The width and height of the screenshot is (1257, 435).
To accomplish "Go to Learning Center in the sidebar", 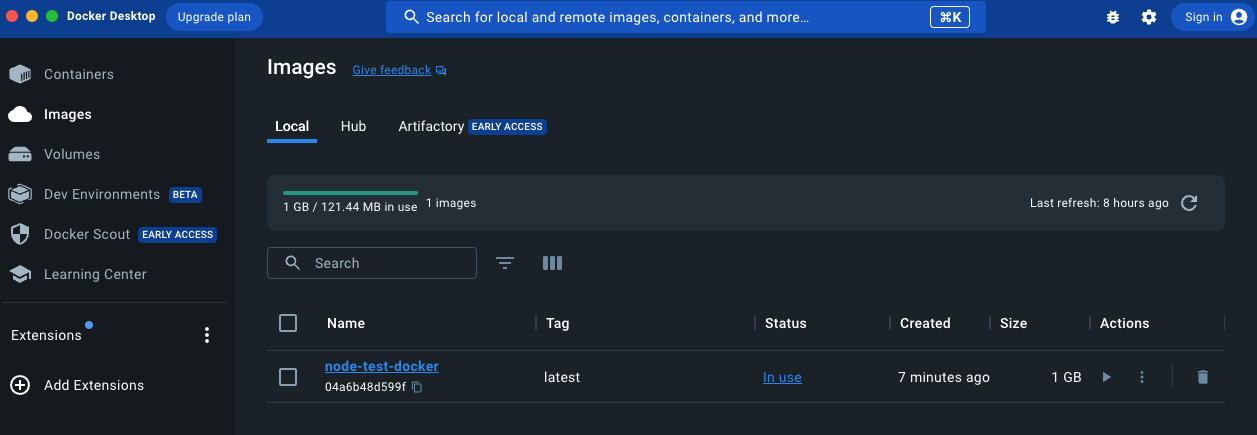I will 95,274.
